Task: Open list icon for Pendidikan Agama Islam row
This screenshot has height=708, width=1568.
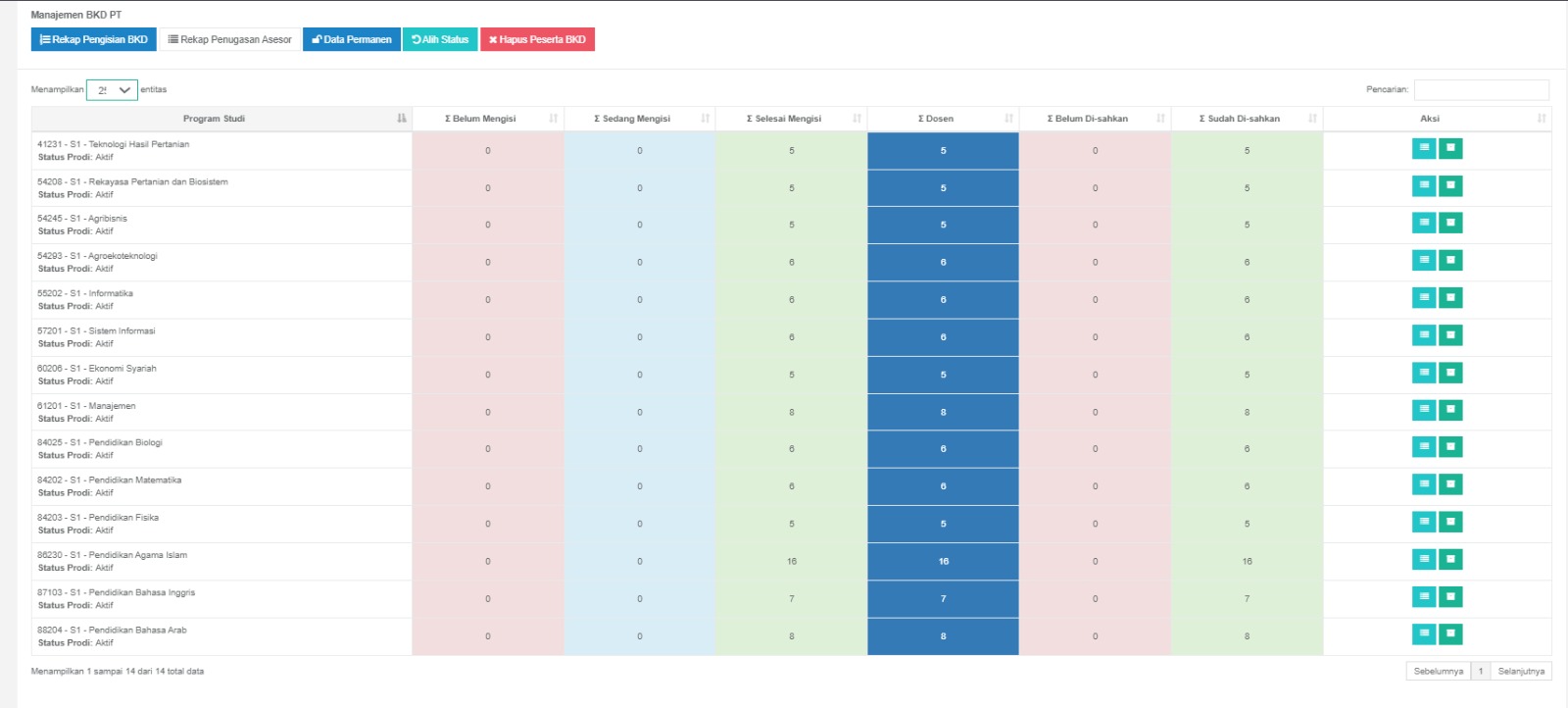Action: 1424,559
